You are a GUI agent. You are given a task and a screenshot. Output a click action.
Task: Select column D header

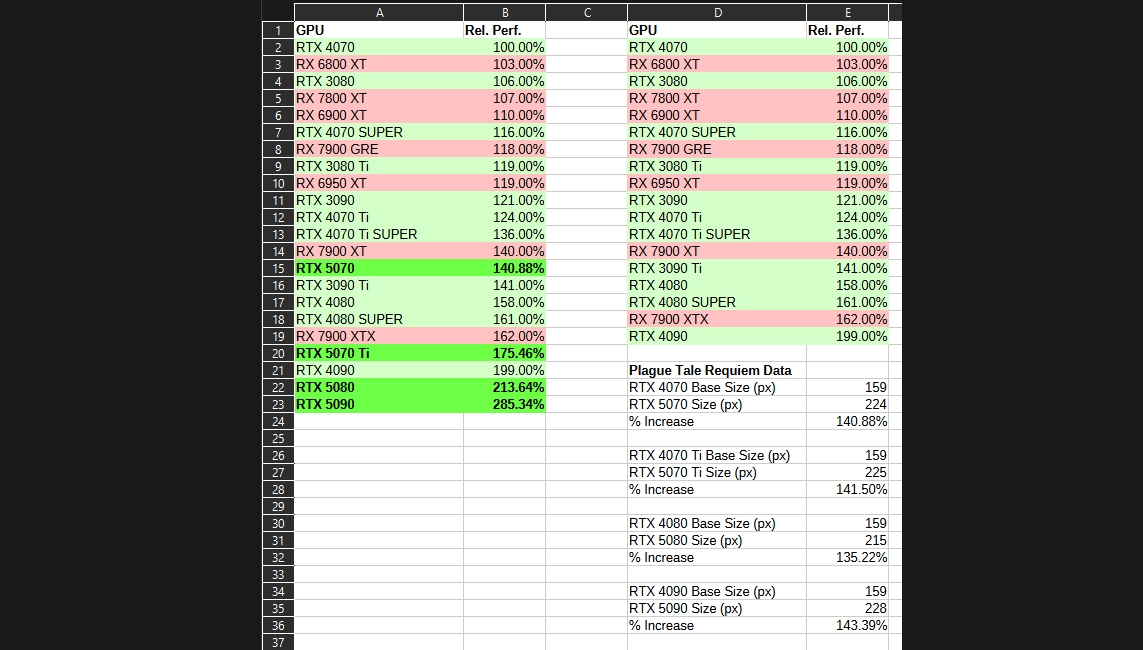717,13
